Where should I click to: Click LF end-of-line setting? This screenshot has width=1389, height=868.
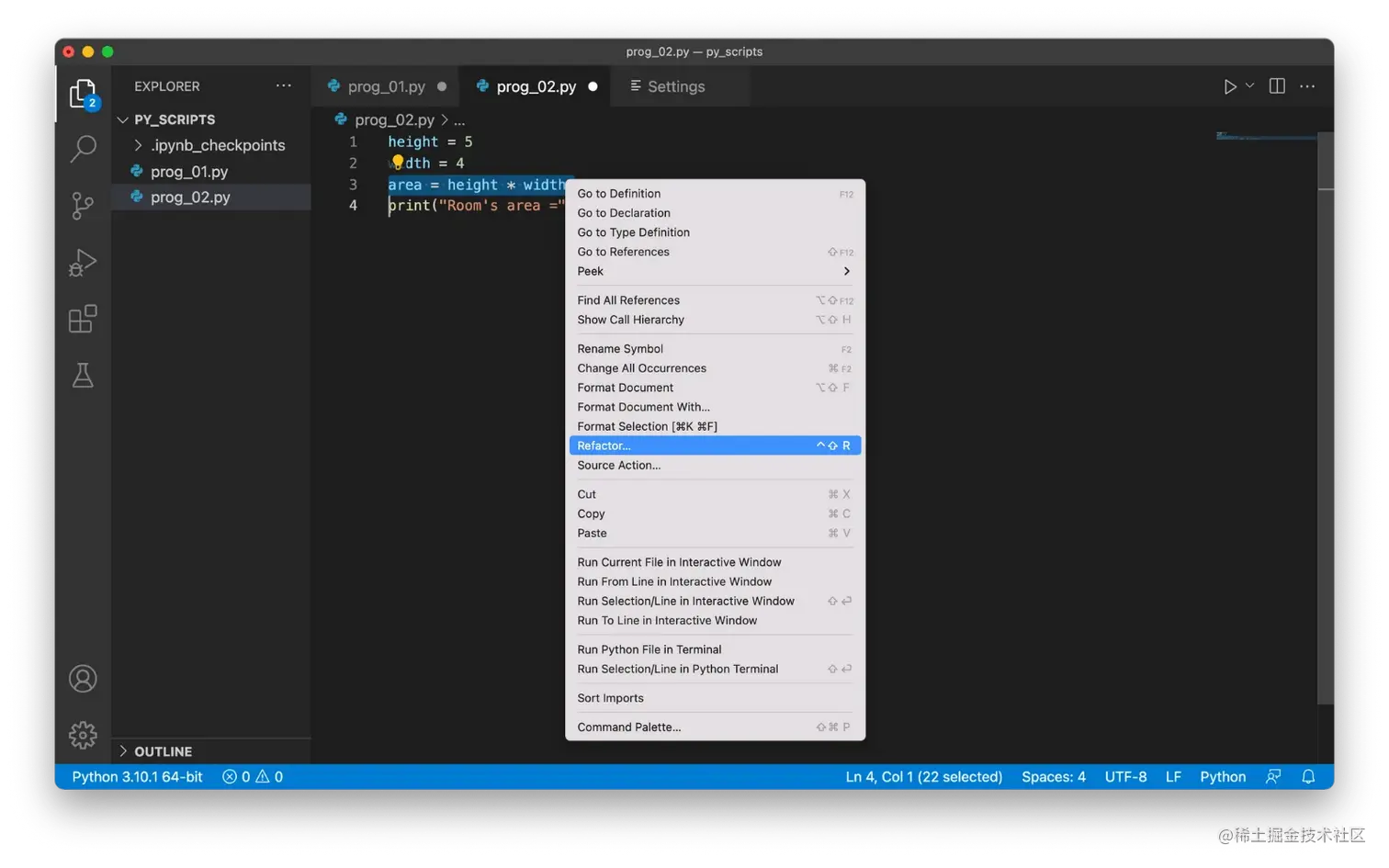click(x=1173, y=777)
